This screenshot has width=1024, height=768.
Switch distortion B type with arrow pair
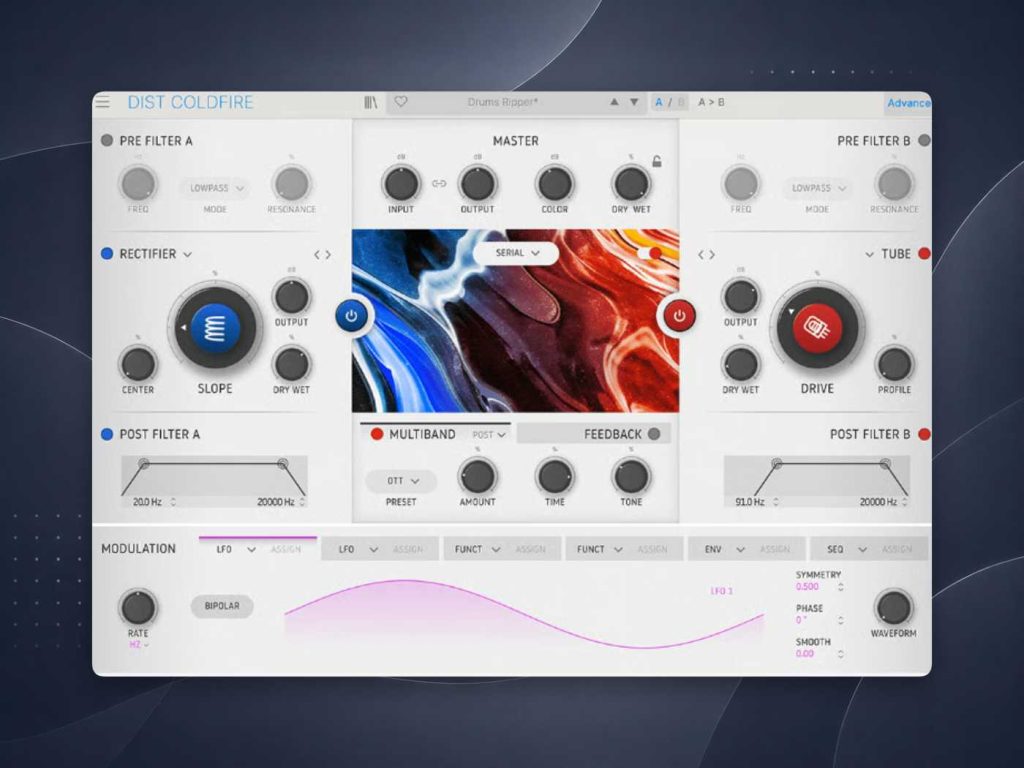707,255
